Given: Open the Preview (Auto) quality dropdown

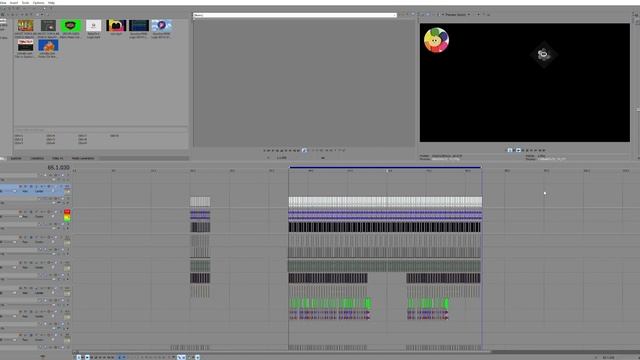Looking at the screenshot, I should (457, 15).
